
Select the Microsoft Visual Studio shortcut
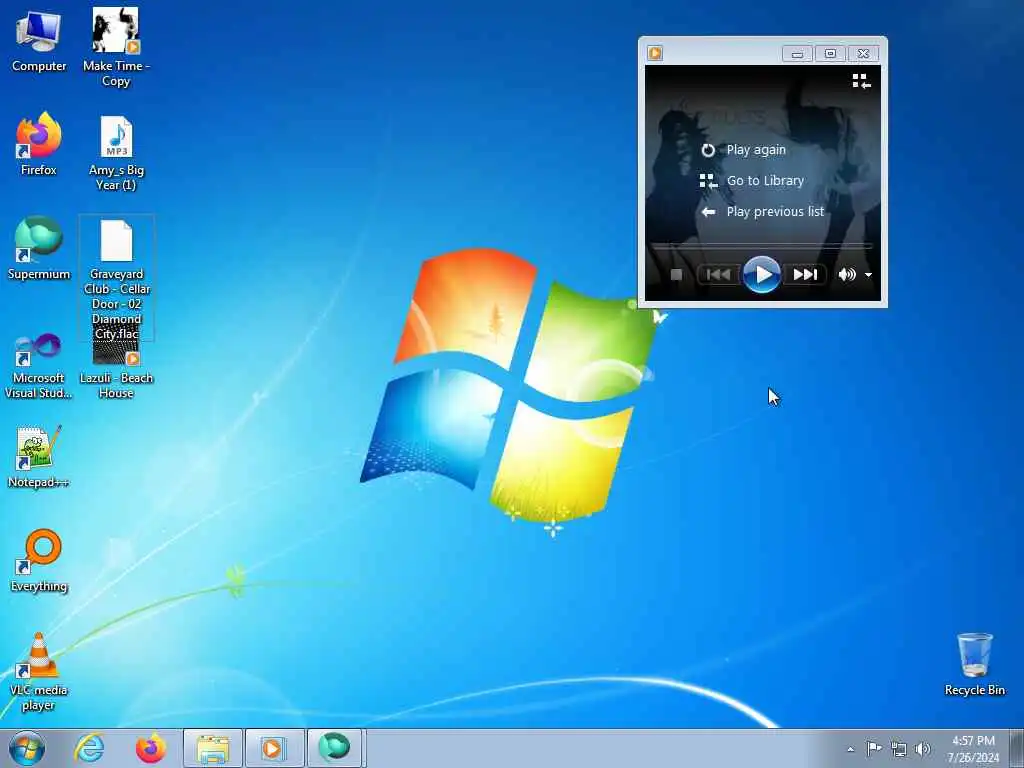39,366
